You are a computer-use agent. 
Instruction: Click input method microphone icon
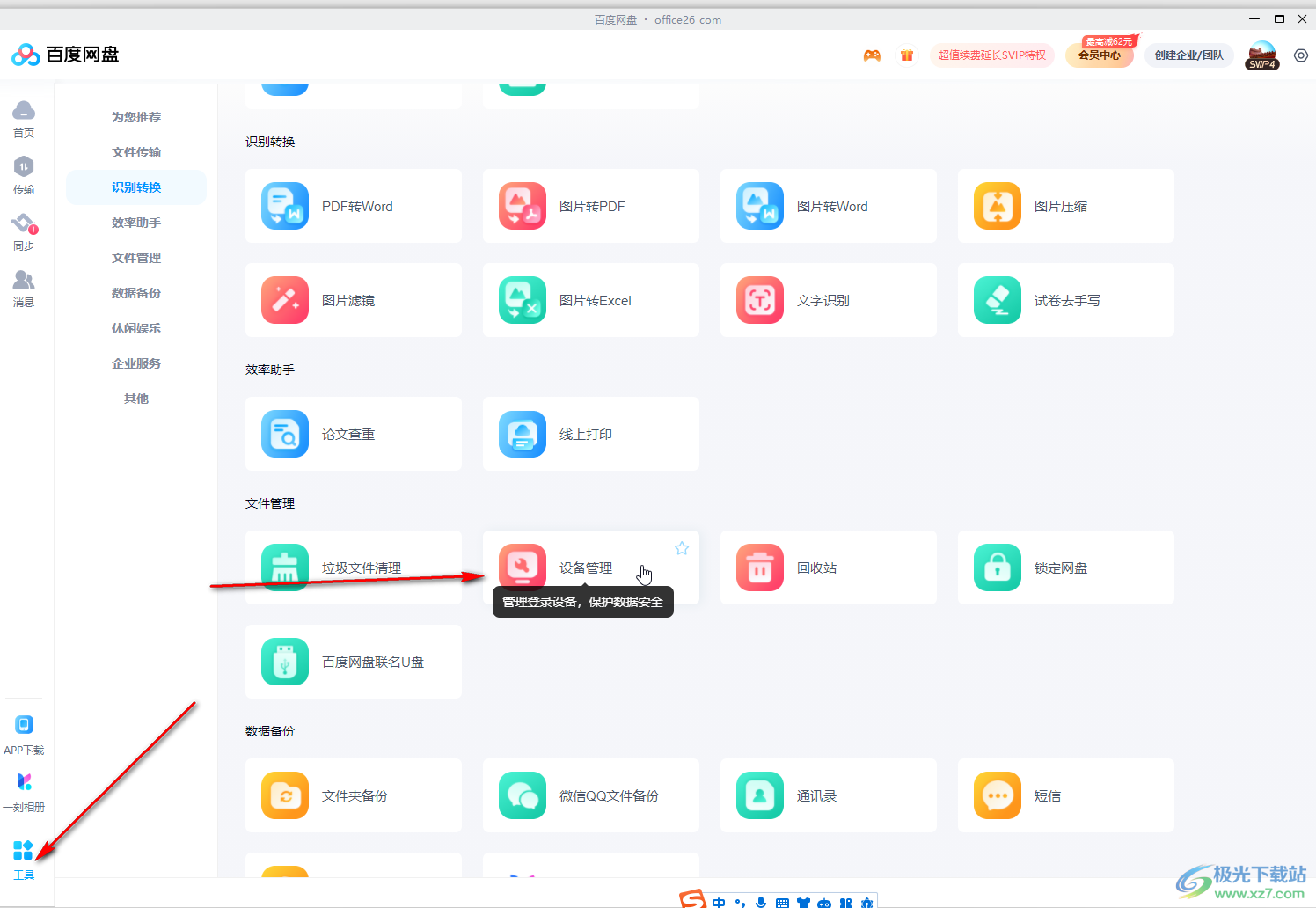(x=761, y=903)
